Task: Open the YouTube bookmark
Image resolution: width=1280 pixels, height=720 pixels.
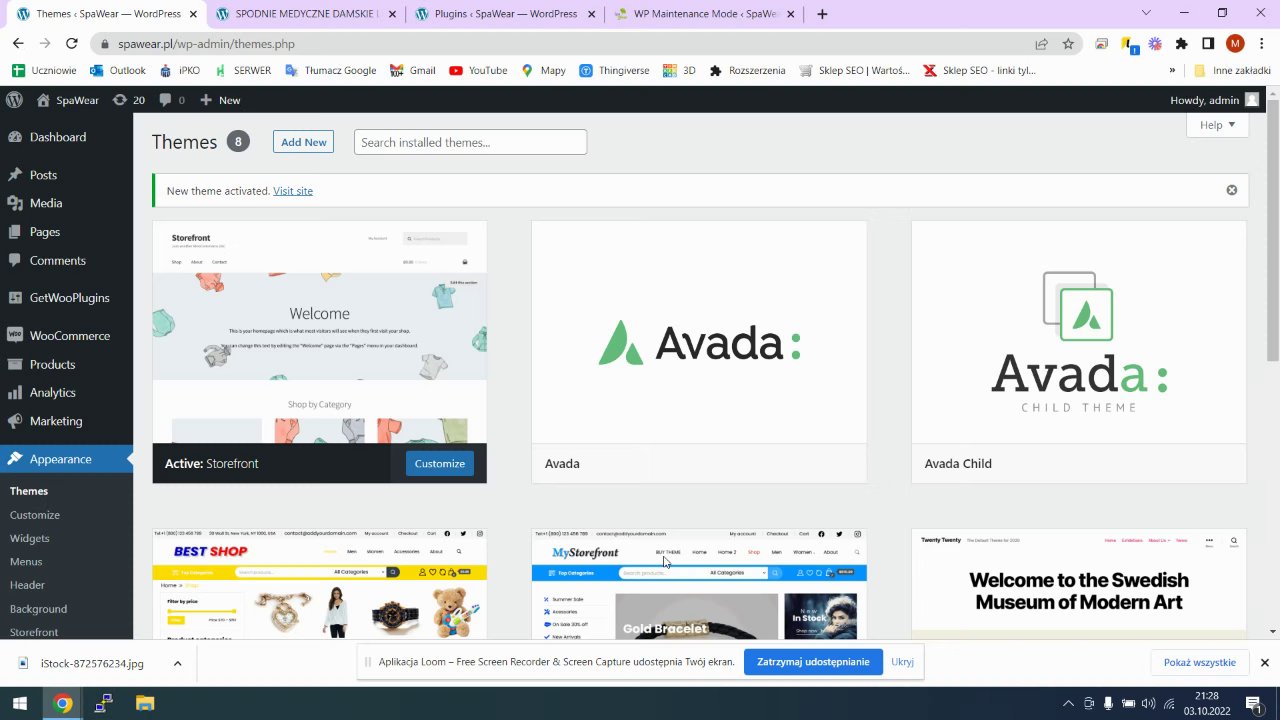Action: [x=478, y=71]
